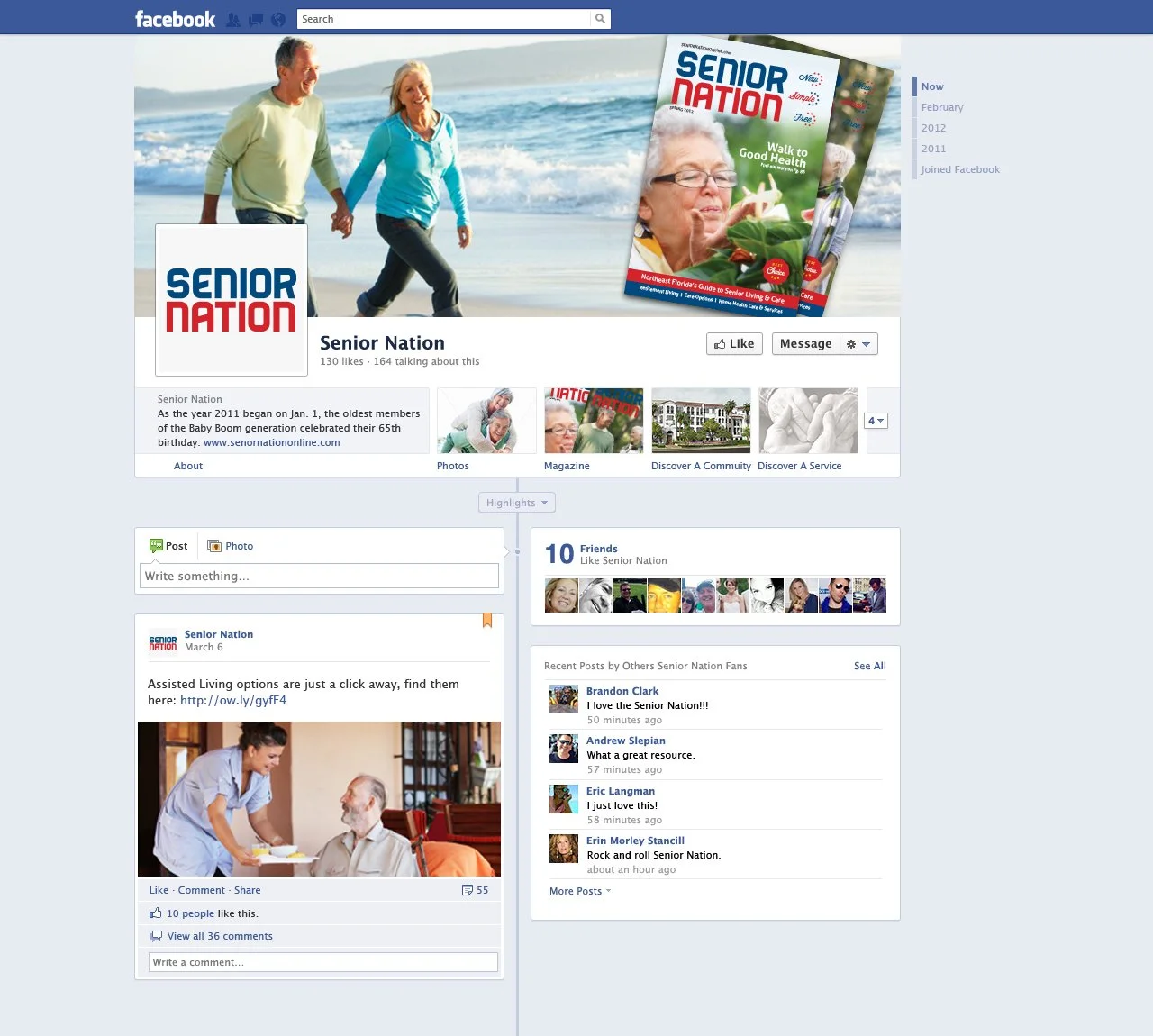Image resolution: width=1153 pixels, height=1036 pixels.
Task: Click the comment bubble icon beside View all
Action: click(157, 936)
